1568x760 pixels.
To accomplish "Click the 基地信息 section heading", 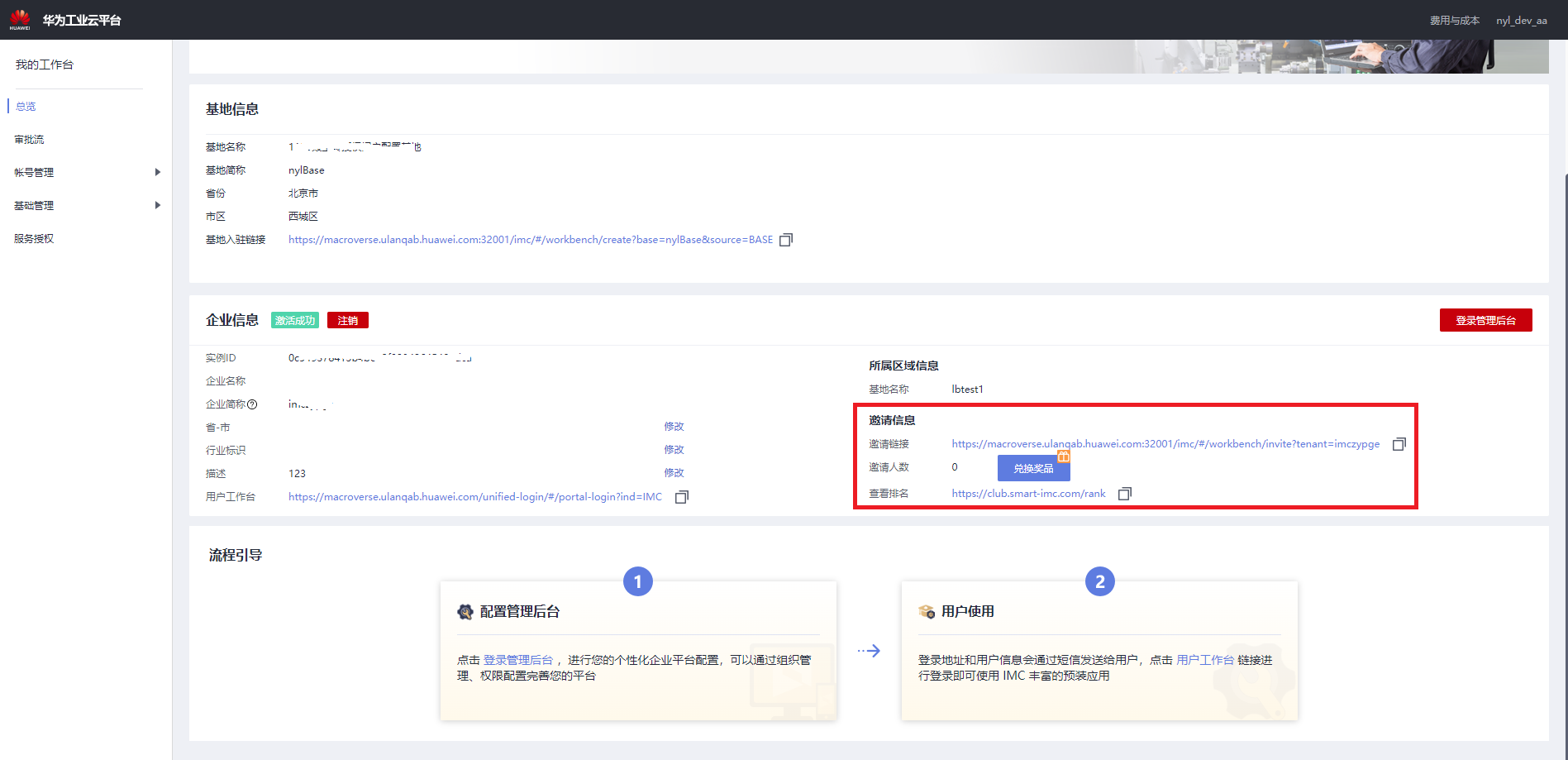I will [x=232, y=109].
